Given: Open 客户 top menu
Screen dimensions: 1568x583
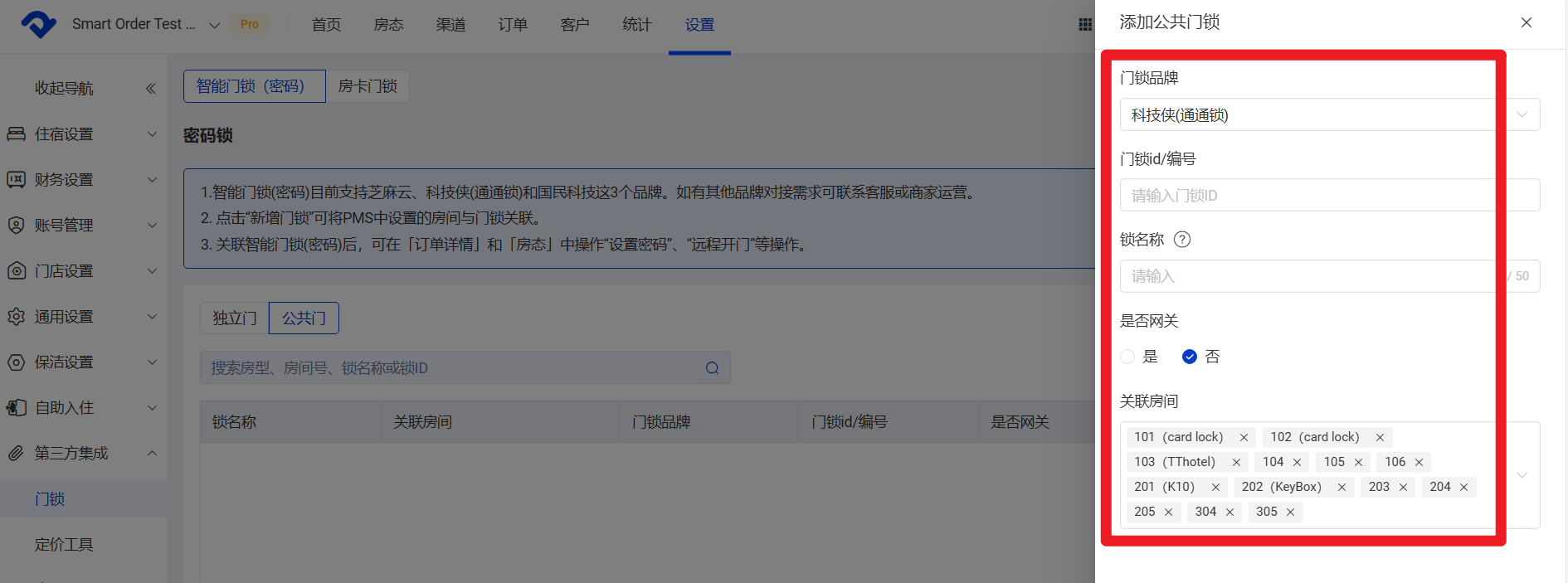Looking at the screenshot, I should (575, 25).
